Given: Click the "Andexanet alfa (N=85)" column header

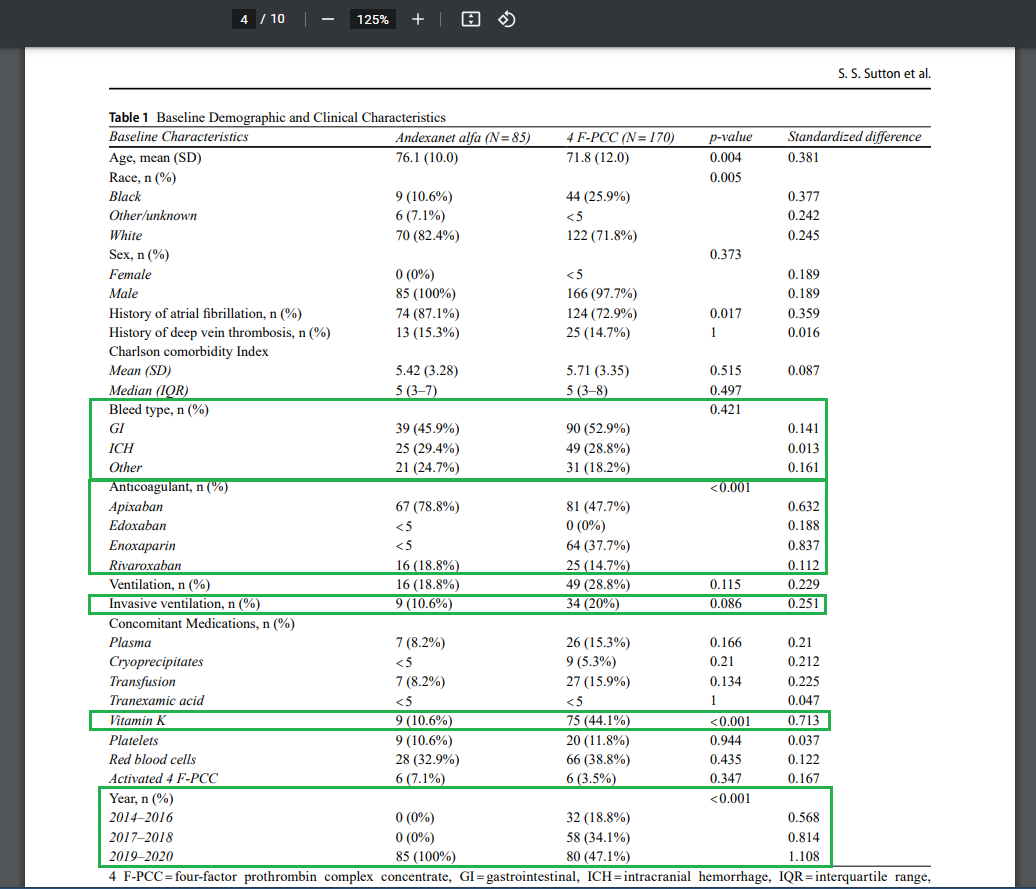Looking at the screenshot, I should coord(462,137).
